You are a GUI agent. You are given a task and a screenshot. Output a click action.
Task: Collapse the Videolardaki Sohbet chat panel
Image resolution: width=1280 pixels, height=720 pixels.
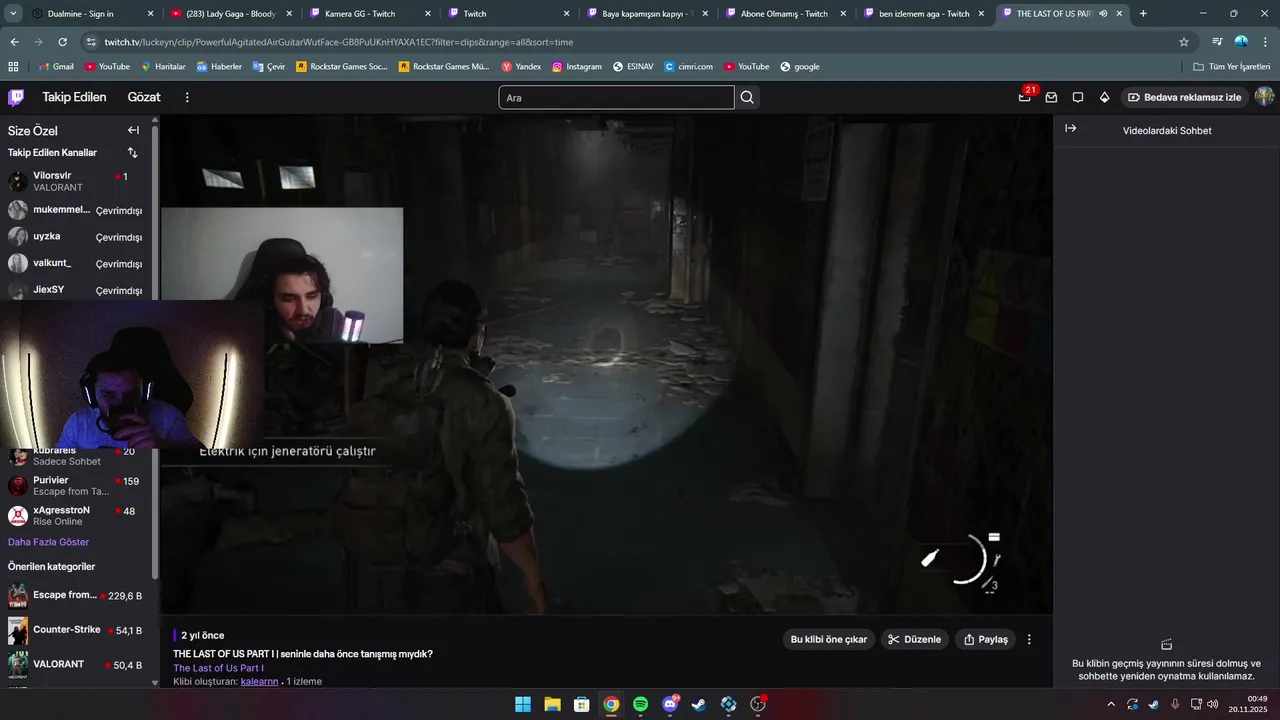click(x=1070, y=129)
